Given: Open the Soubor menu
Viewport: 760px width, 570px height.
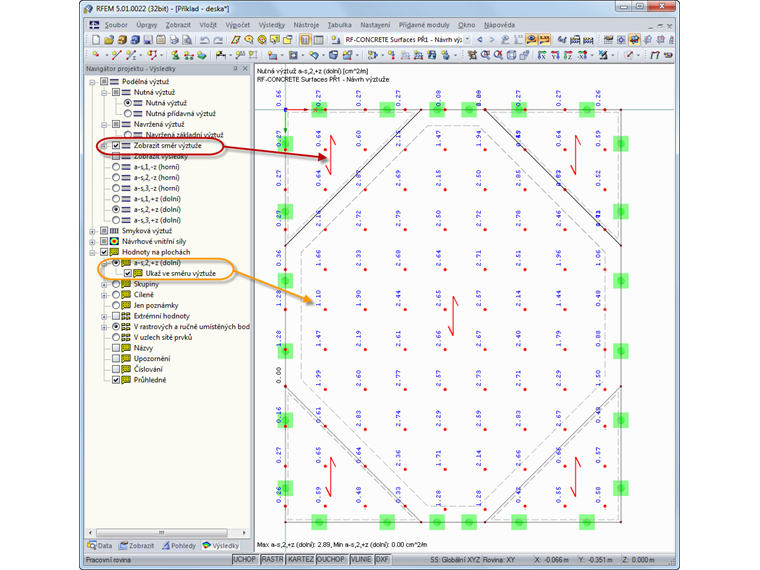Looking at the screenshot, I should pos(116,25).
